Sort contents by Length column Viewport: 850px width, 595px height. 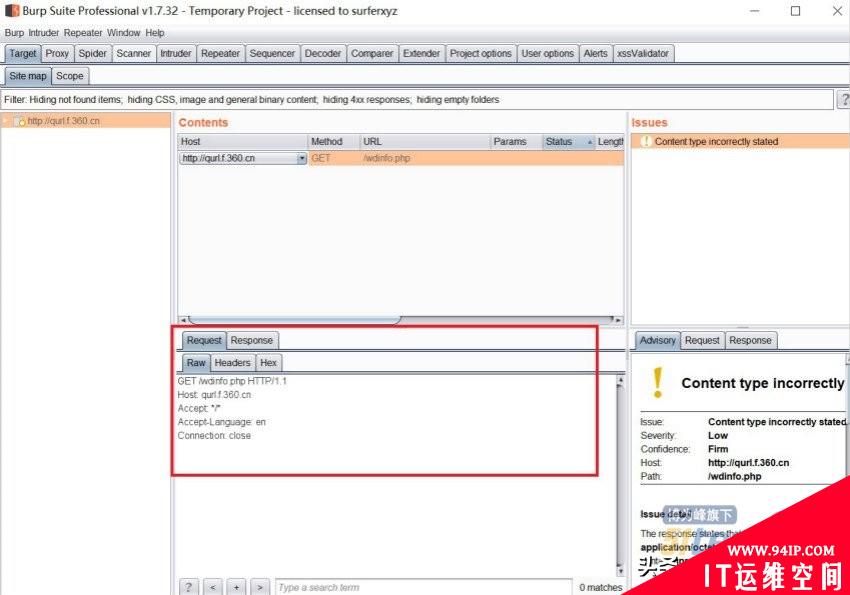pos(610,141)
